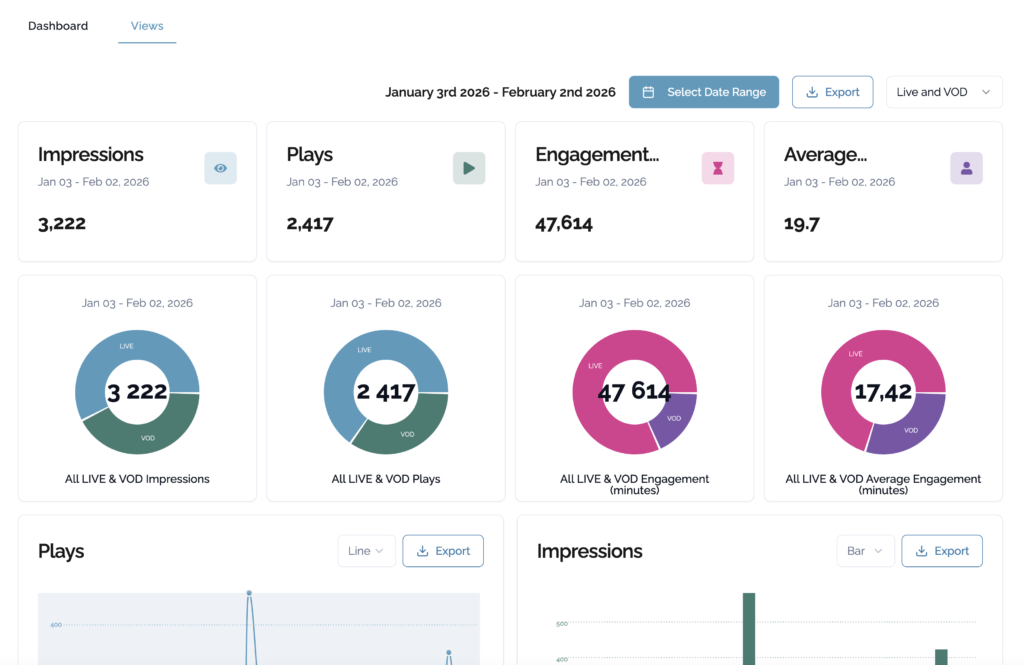This screenshot has height=665, width=1024.
Task: Click download icon in Plays chart Export
Action: [x=422, y=551]
